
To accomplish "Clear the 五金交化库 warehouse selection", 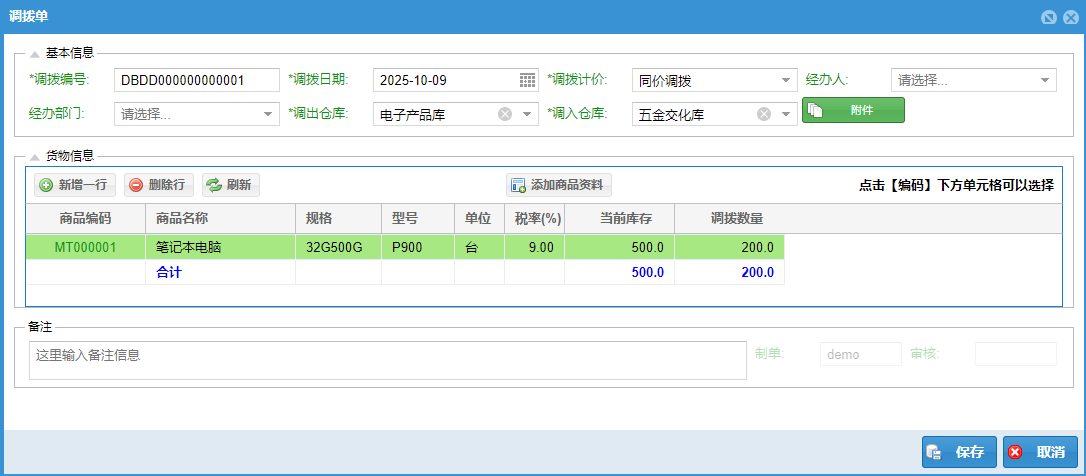I will click(x=764, y=114).
